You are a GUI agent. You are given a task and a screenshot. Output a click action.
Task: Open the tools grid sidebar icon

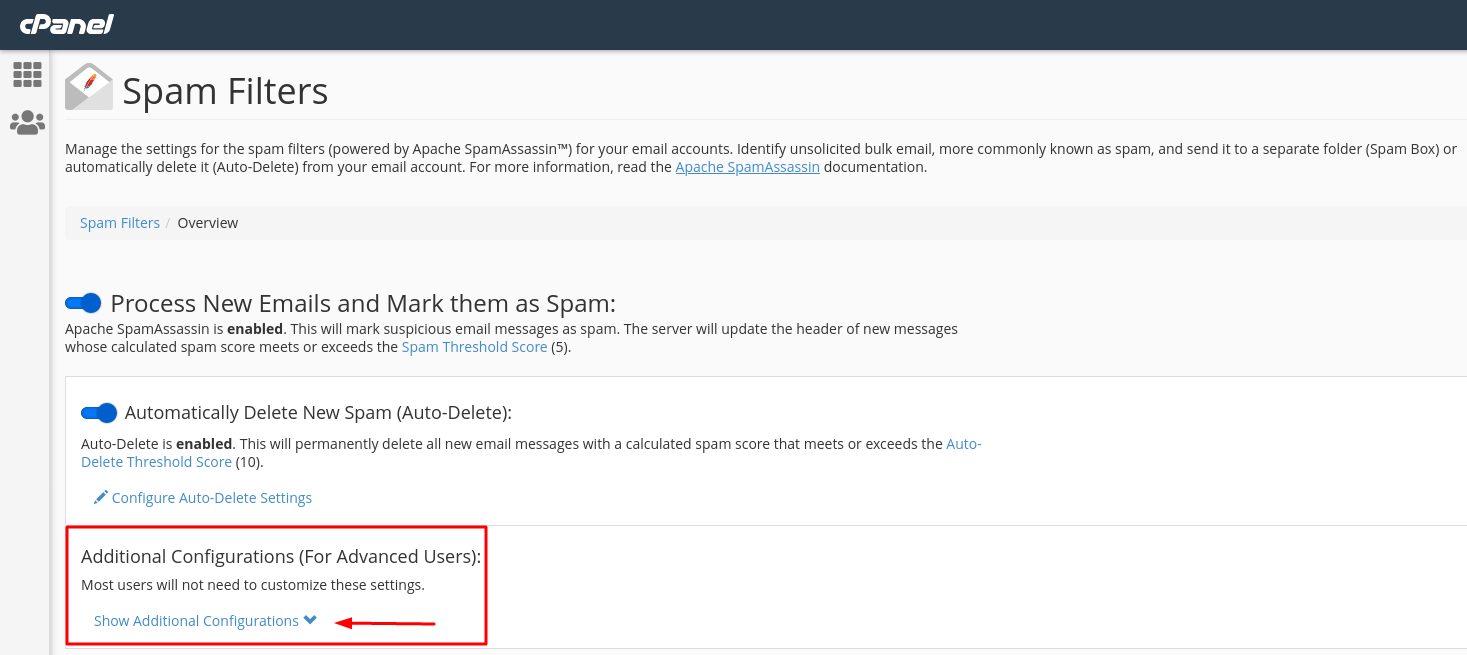pos(27,75)
